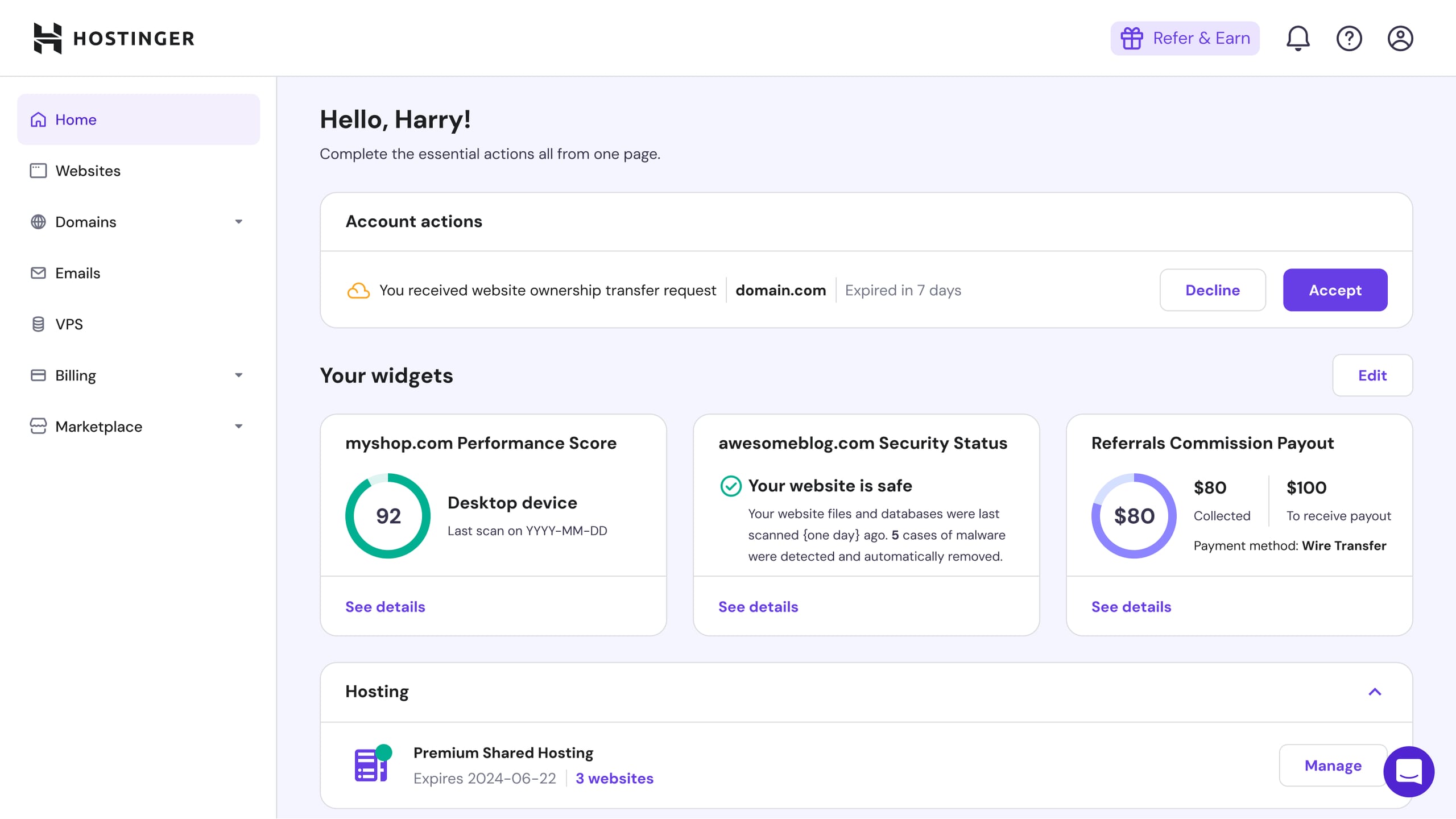Open the 3 websites link
1456x819 pixels.
click(614, 778)
